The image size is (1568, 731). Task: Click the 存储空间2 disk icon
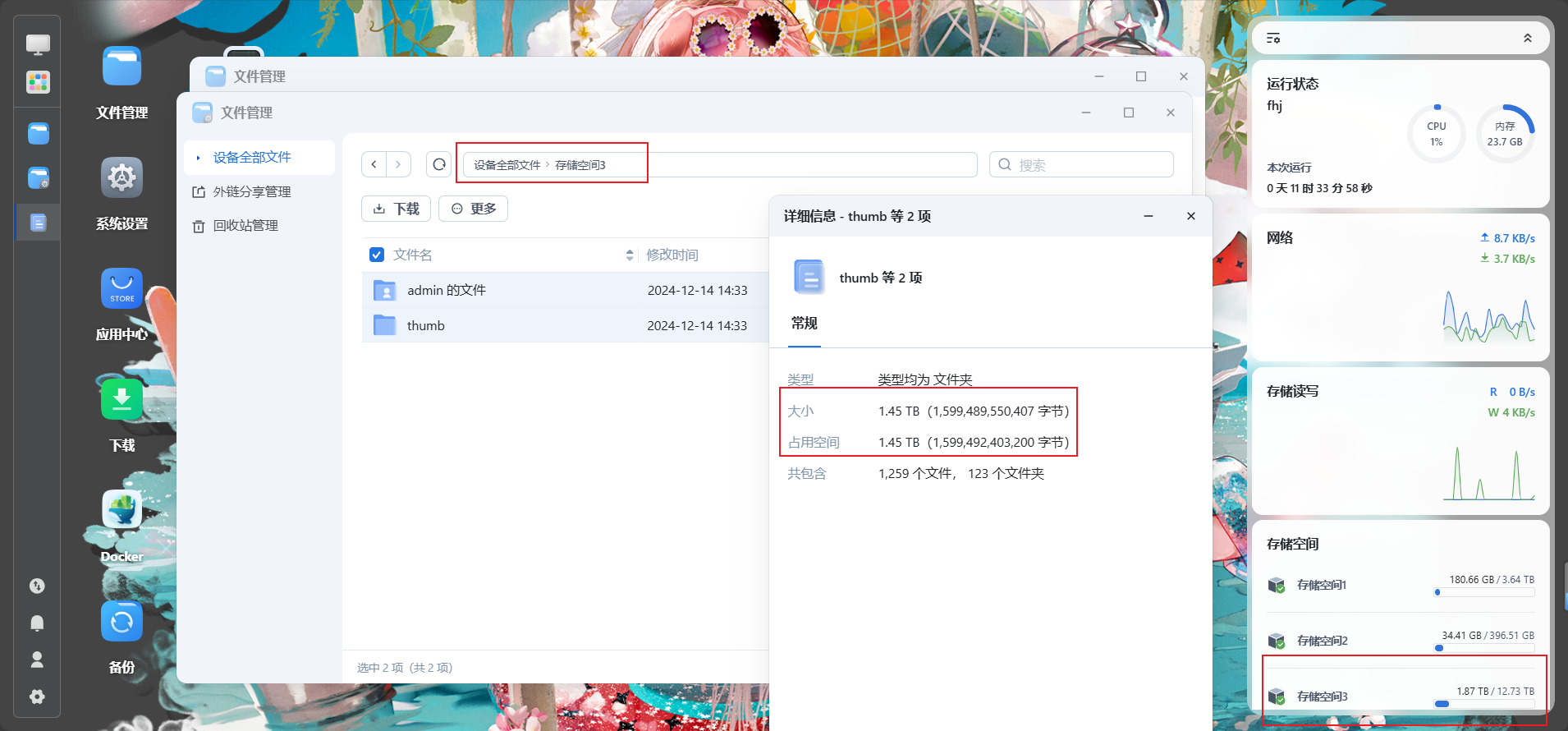(1277, 641)
